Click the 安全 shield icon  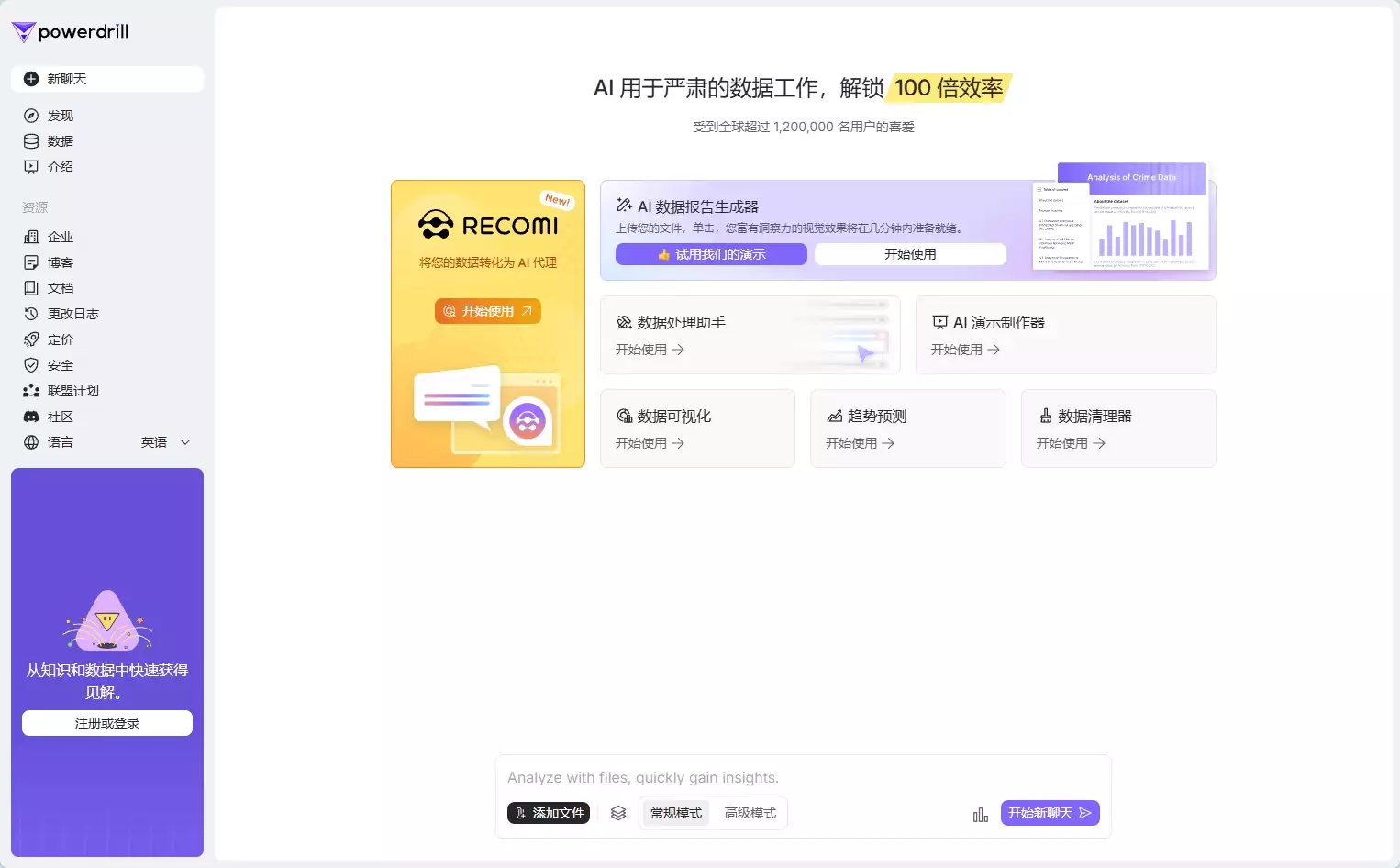[x=31, y=365]
